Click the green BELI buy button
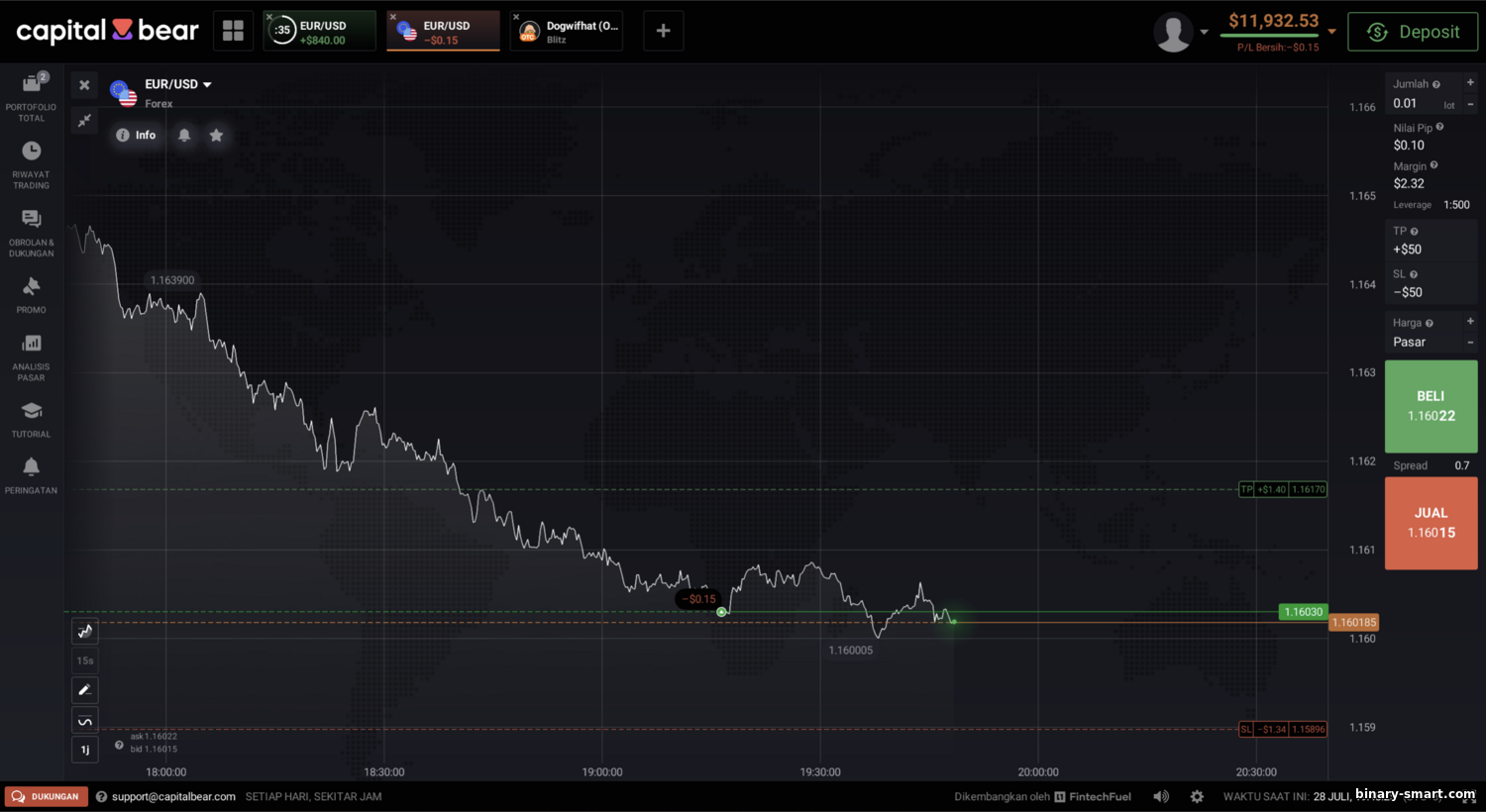Image resolution: width=1486 pixels, height=812 pixels. pyautogui.click(x=1431, y=406)
